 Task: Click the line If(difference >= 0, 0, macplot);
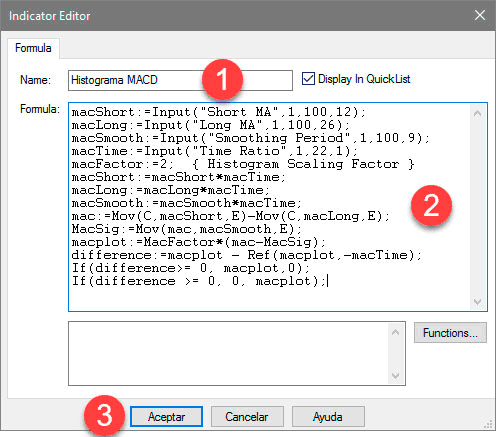tap(199, 281)
